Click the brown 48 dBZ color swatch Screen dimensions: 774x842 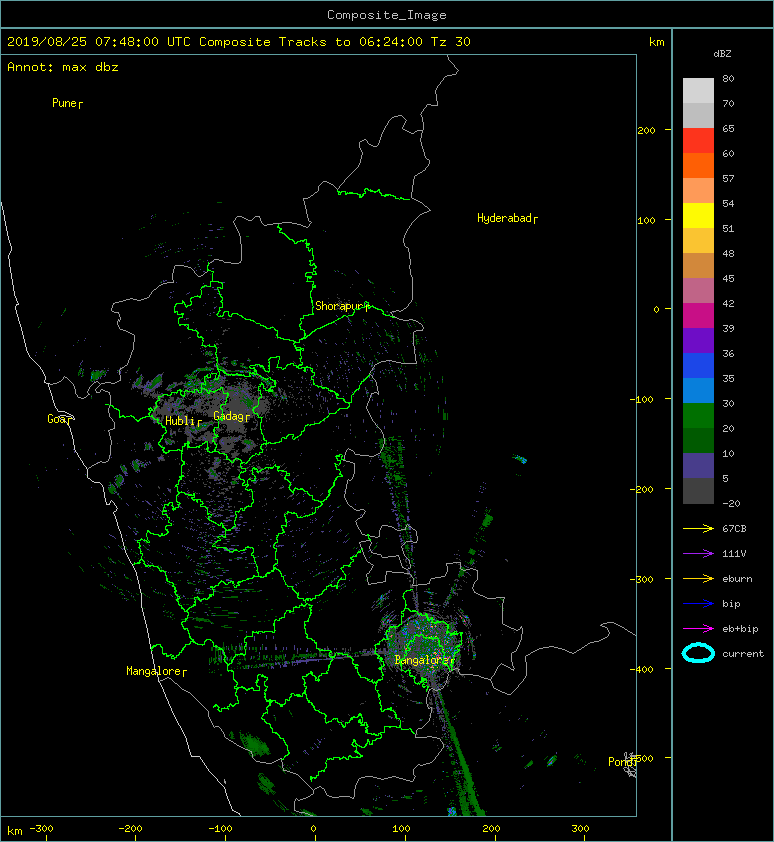(698, 265)
